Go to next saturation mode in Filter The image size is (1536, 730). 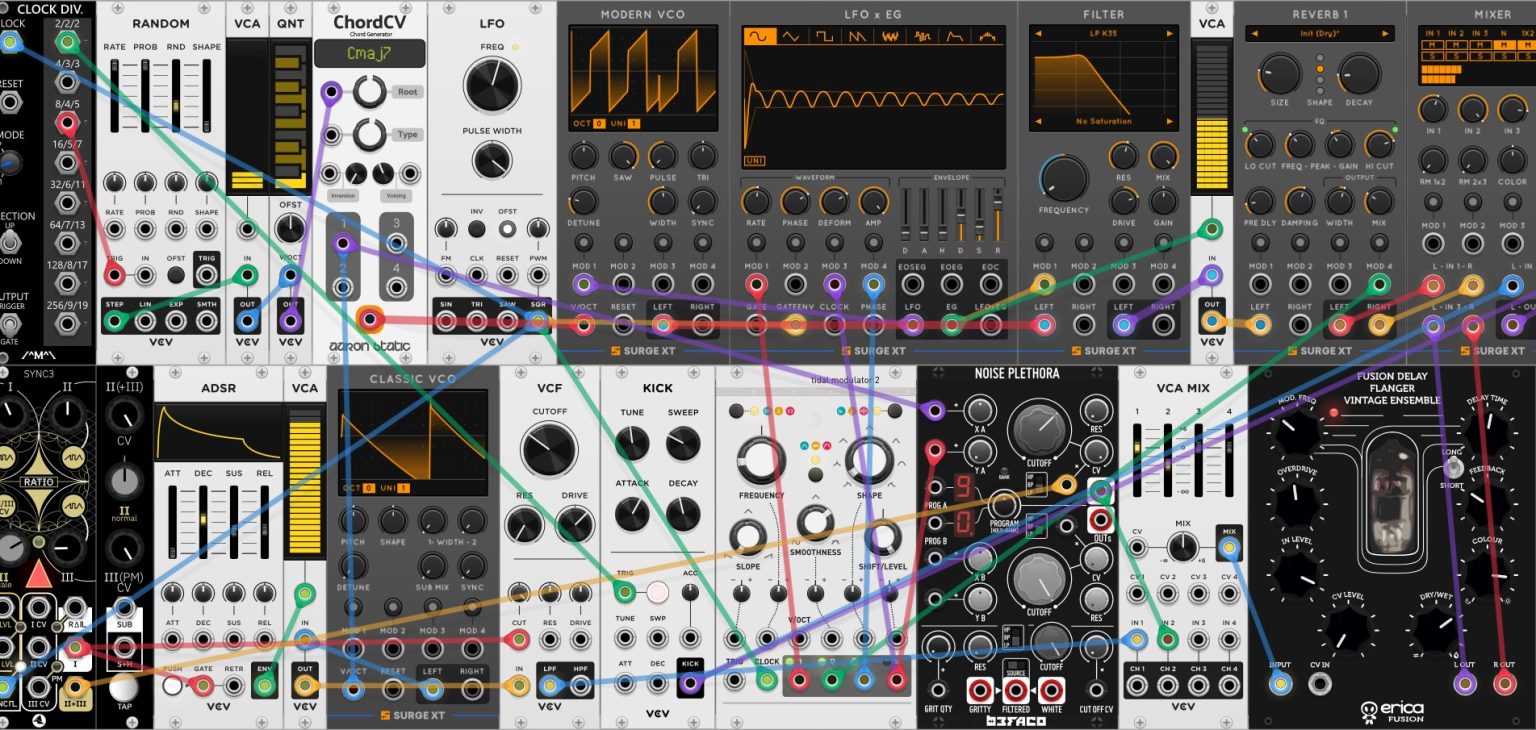[x=1169, y=121]
